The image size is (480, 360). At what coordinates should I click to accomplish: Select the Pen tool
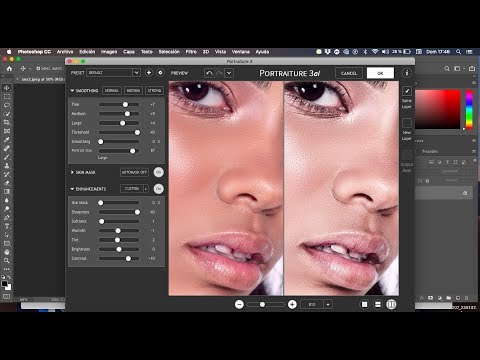[x=6, y=218]
